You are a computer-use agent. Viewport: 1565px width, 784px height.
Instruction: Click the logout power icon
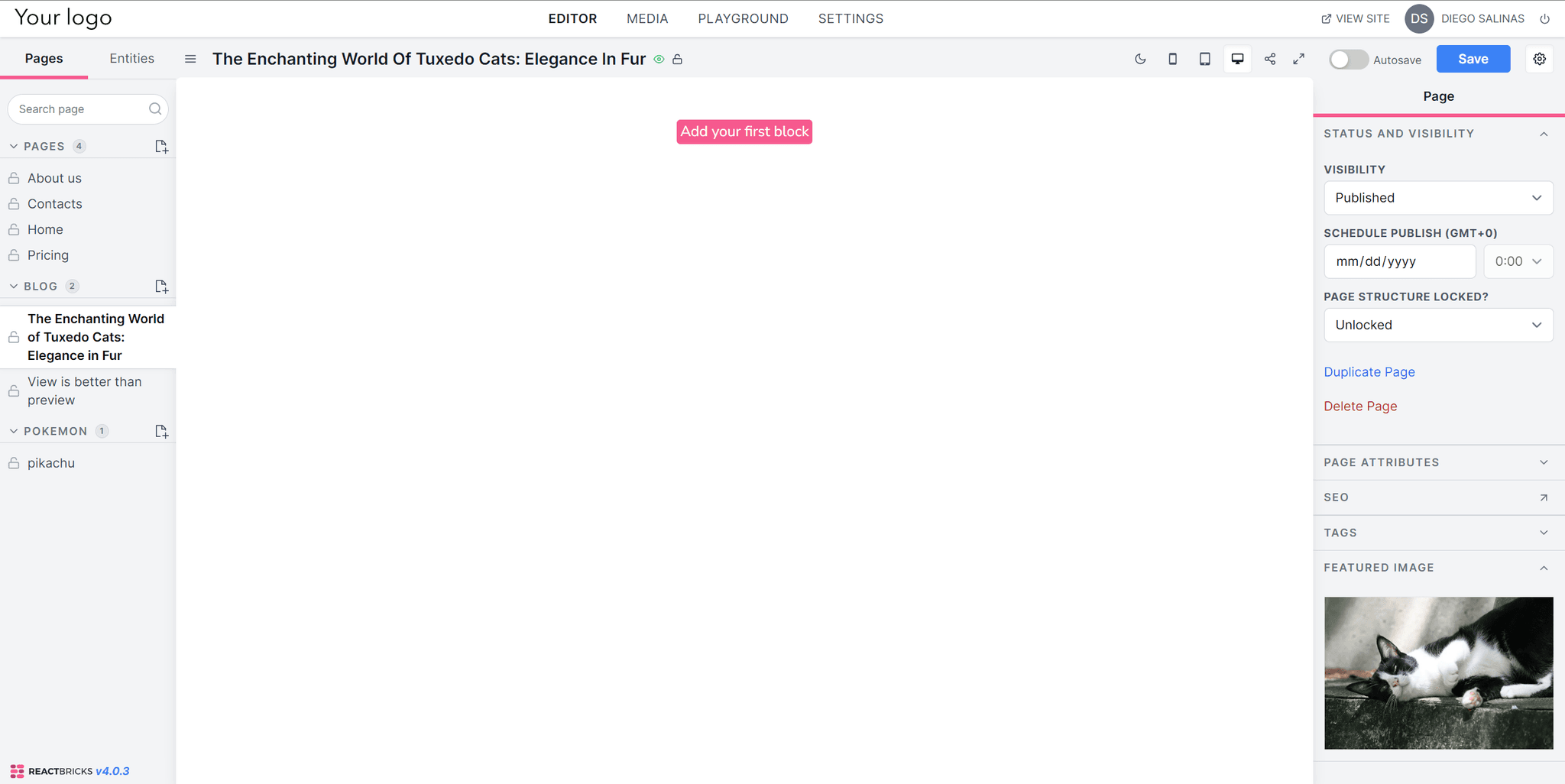(1544, 19)
